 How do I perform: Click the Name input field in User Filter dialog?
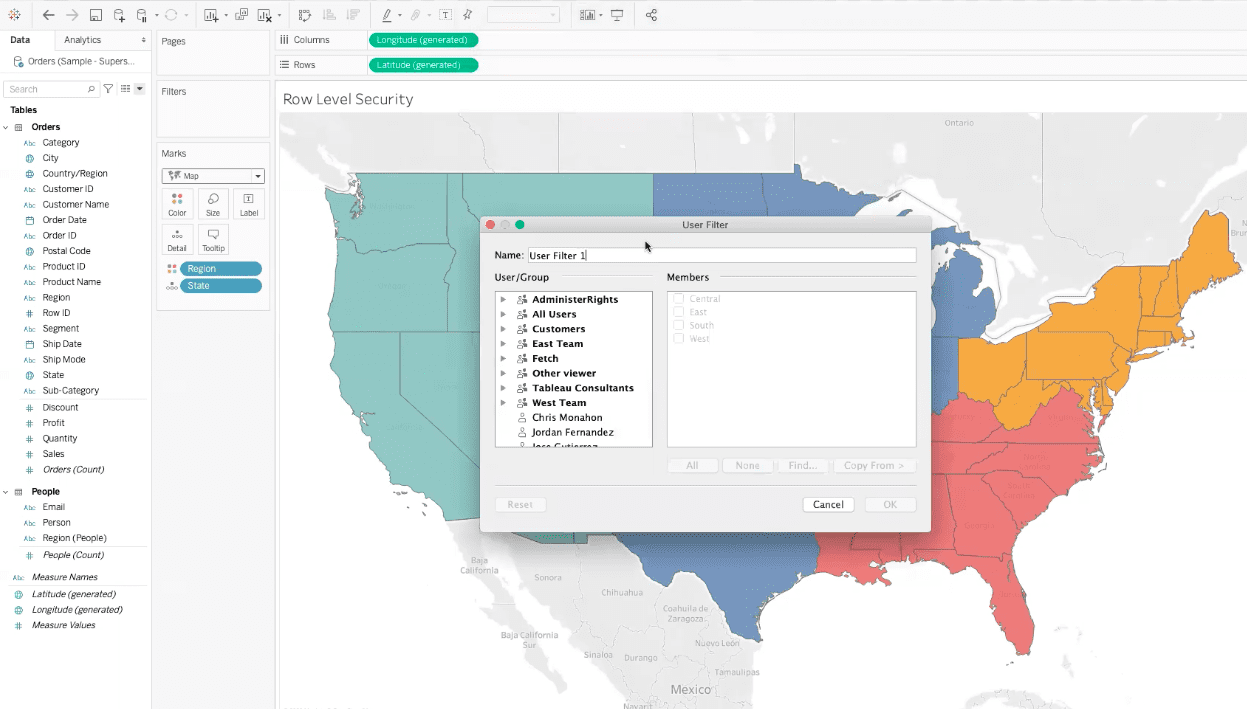point(720,255)
